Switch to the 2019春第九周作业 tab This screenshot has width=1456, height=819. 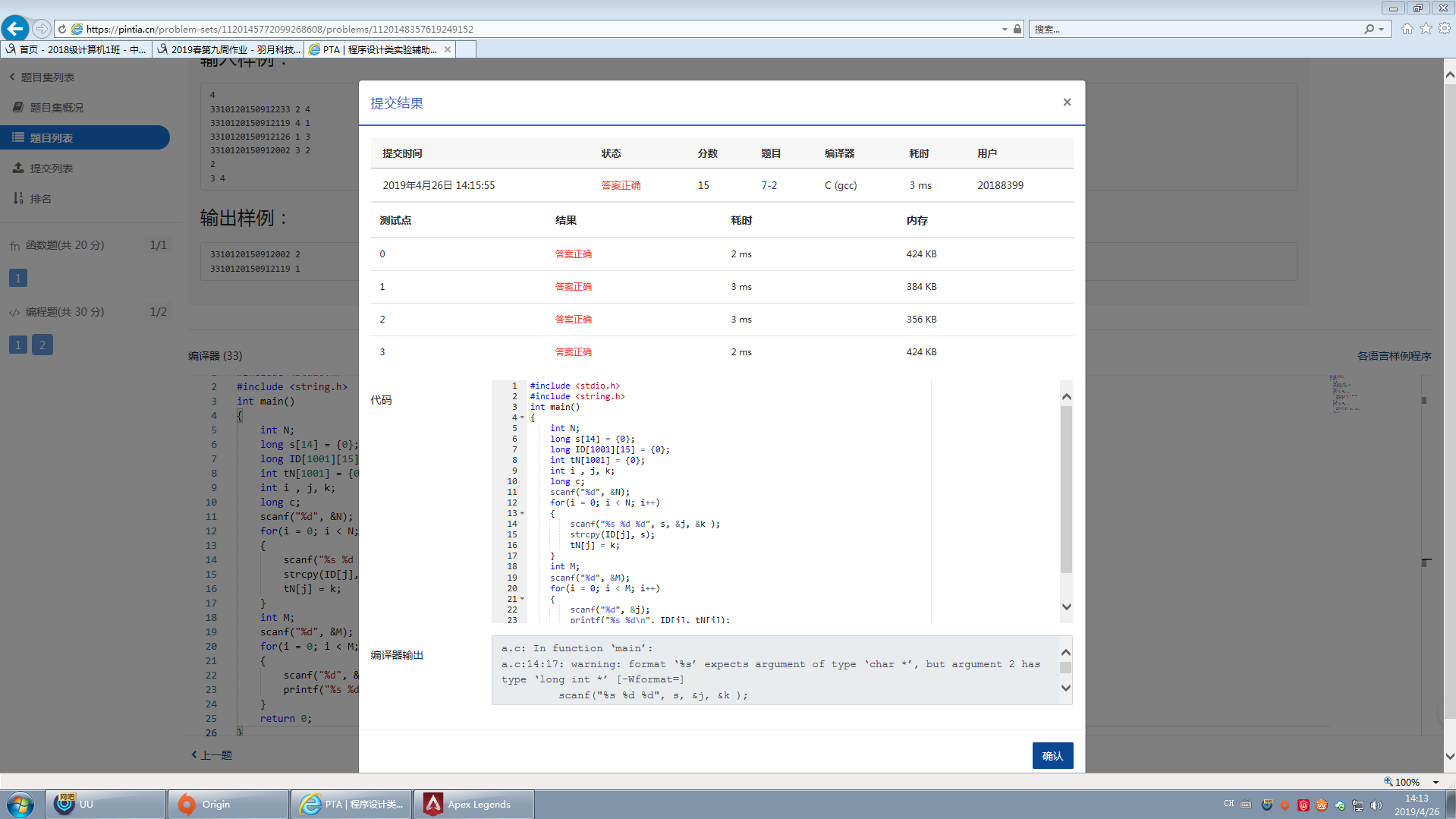(228, 49)
